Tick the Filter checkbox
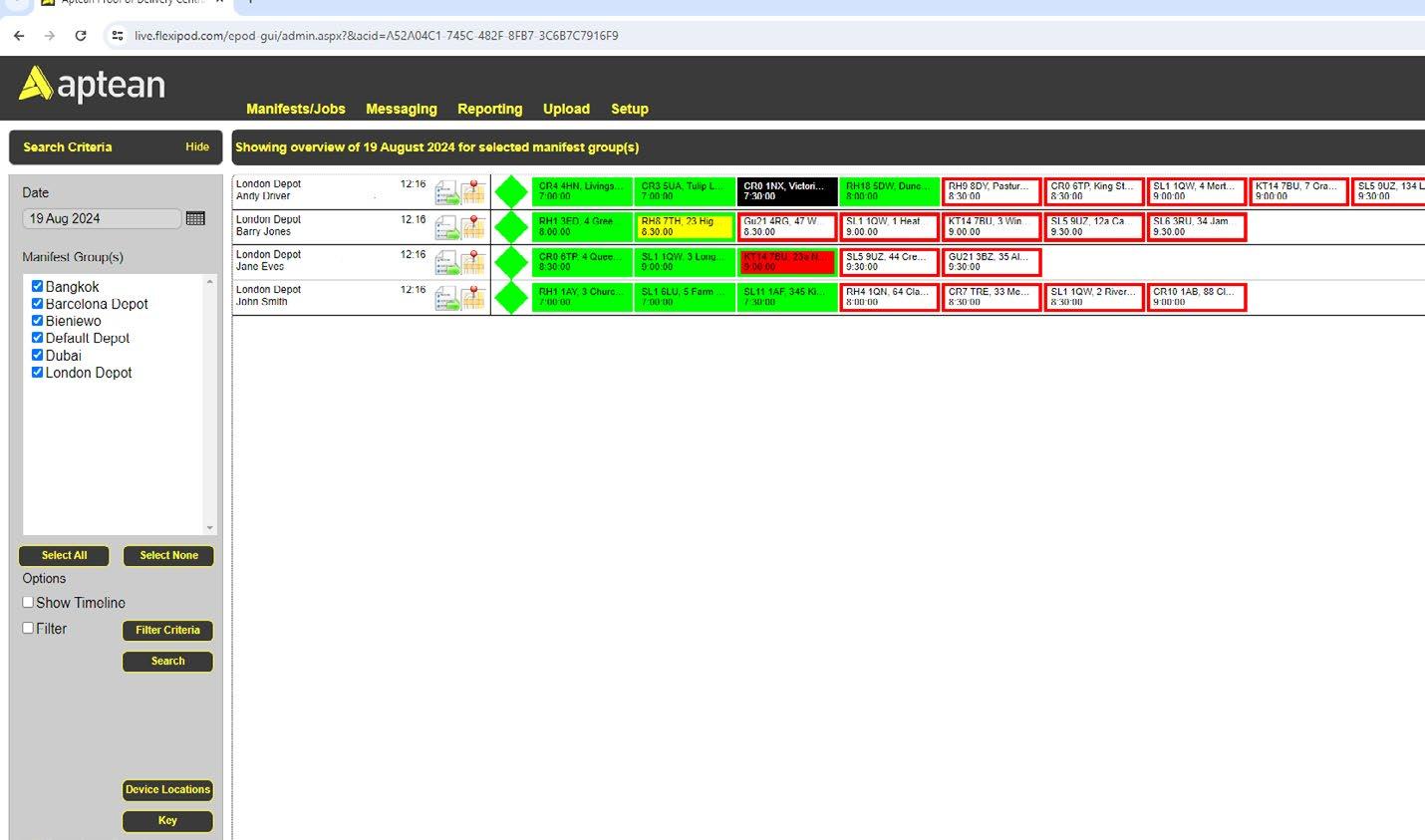 click(28, 628)
